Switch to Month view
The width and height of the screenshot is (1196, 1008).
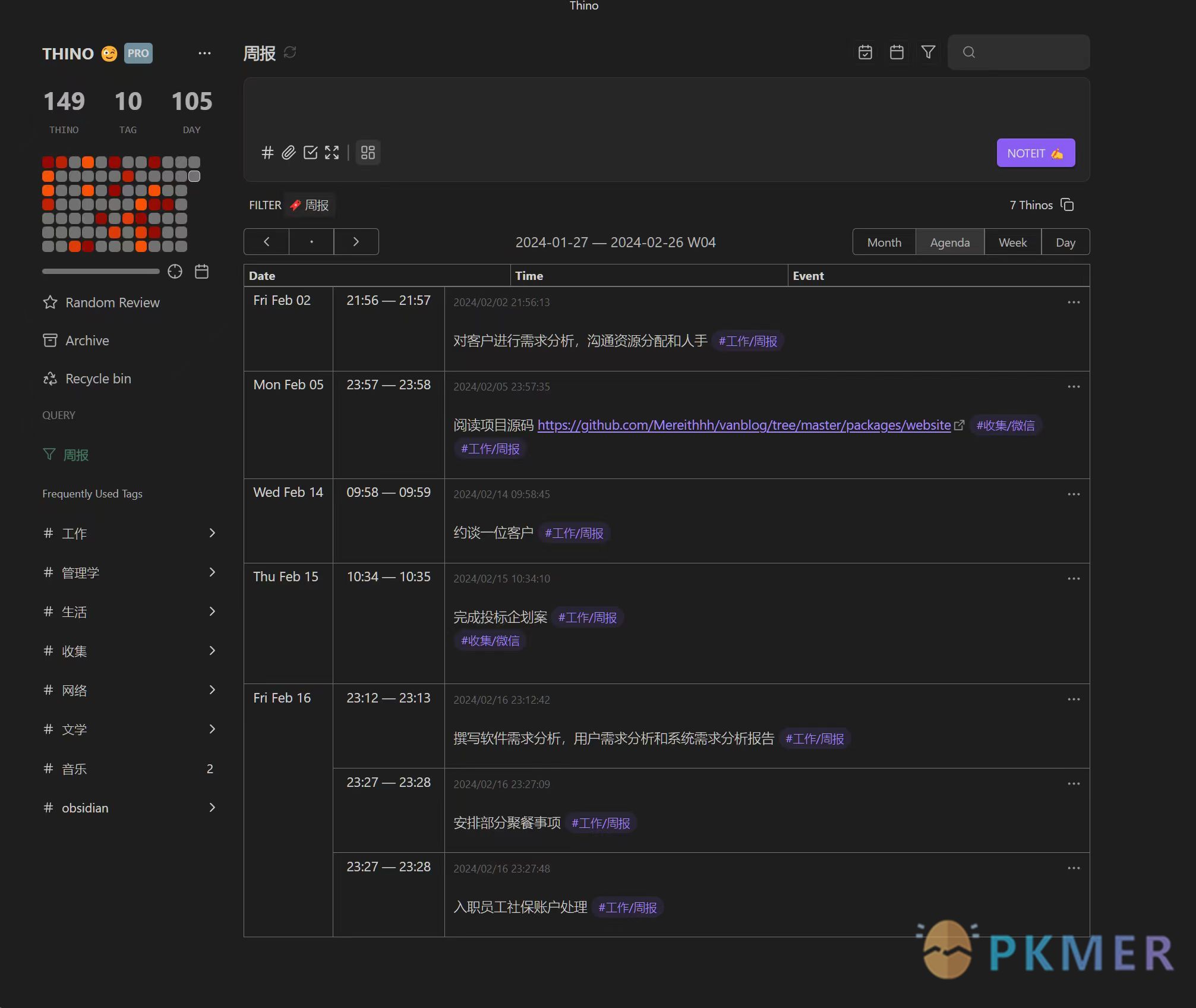pos(884,241)
